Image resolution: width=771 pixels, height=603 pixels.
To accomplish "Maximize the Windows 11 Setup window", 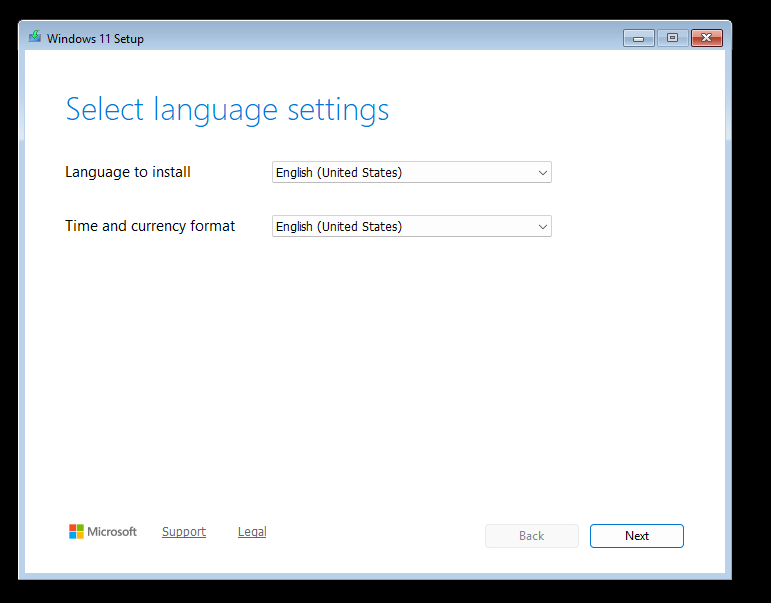I will 672,38.
